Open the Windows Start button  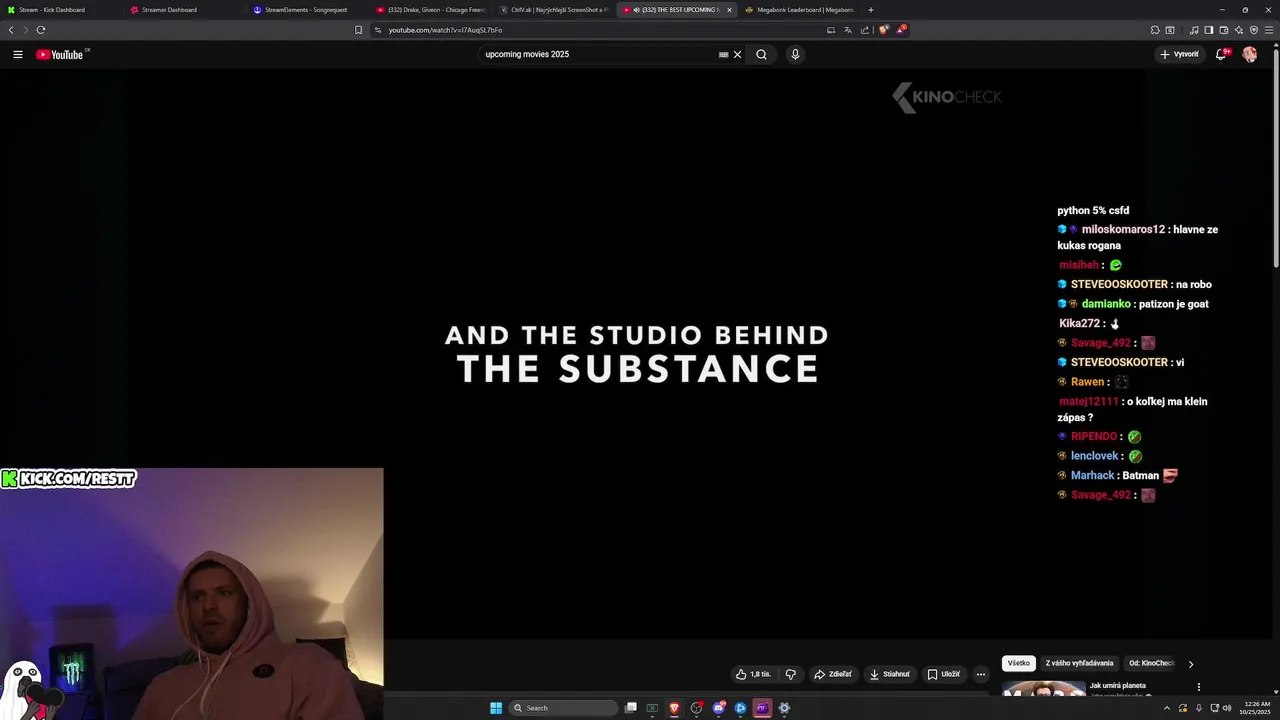496,708
